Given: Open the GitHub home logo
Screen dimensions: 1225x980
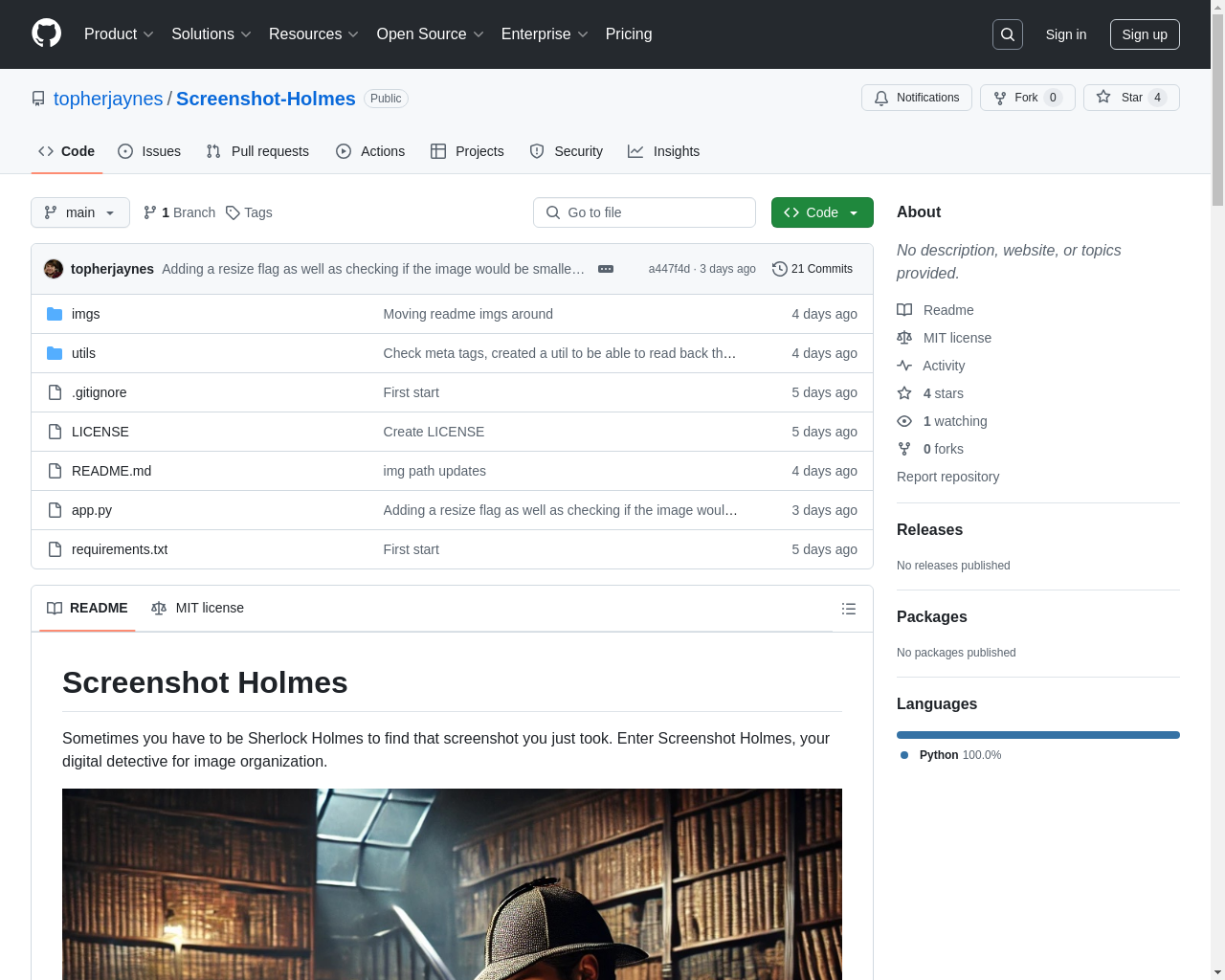Looking at the screenshot, I should click(x=46, y=33).
